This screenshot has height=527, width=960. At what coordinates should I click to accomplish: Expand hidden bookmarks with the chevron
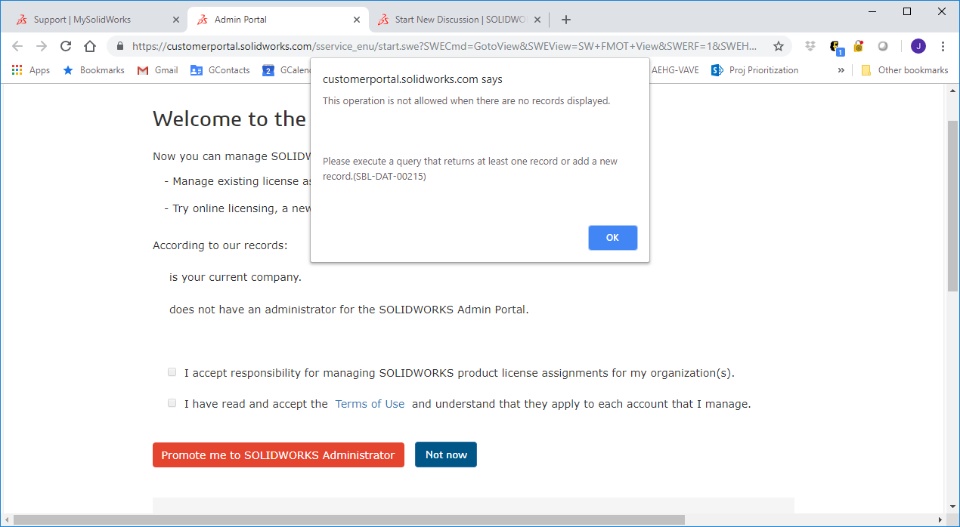(841, 70)
